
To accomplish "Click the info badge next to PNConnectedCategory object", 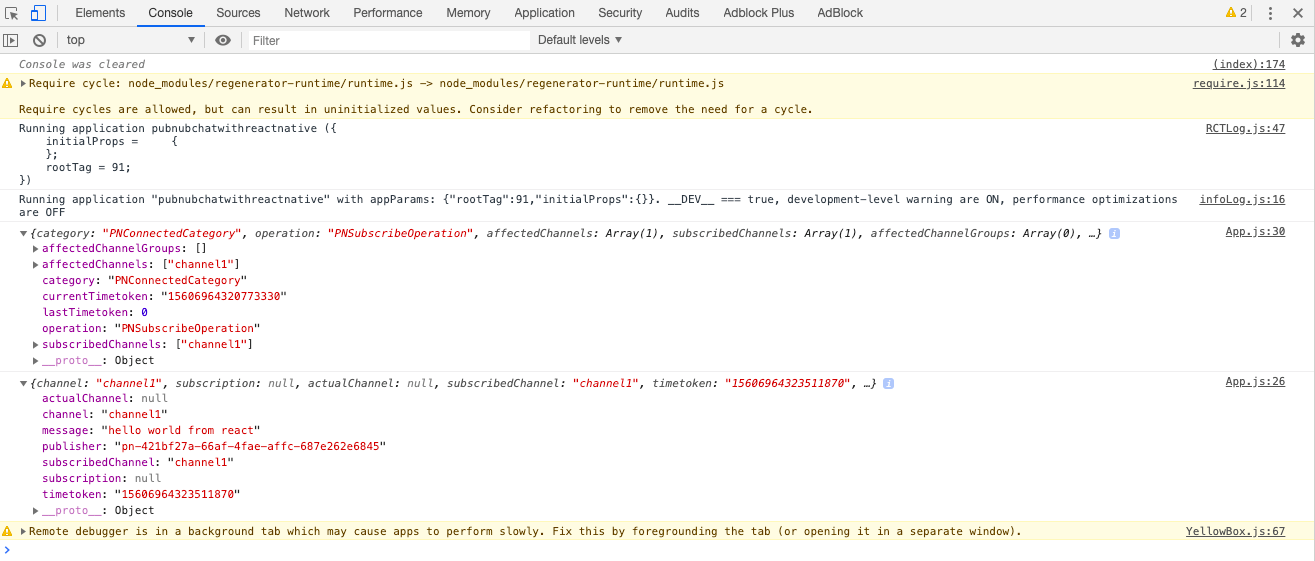I will point(1114,233).
